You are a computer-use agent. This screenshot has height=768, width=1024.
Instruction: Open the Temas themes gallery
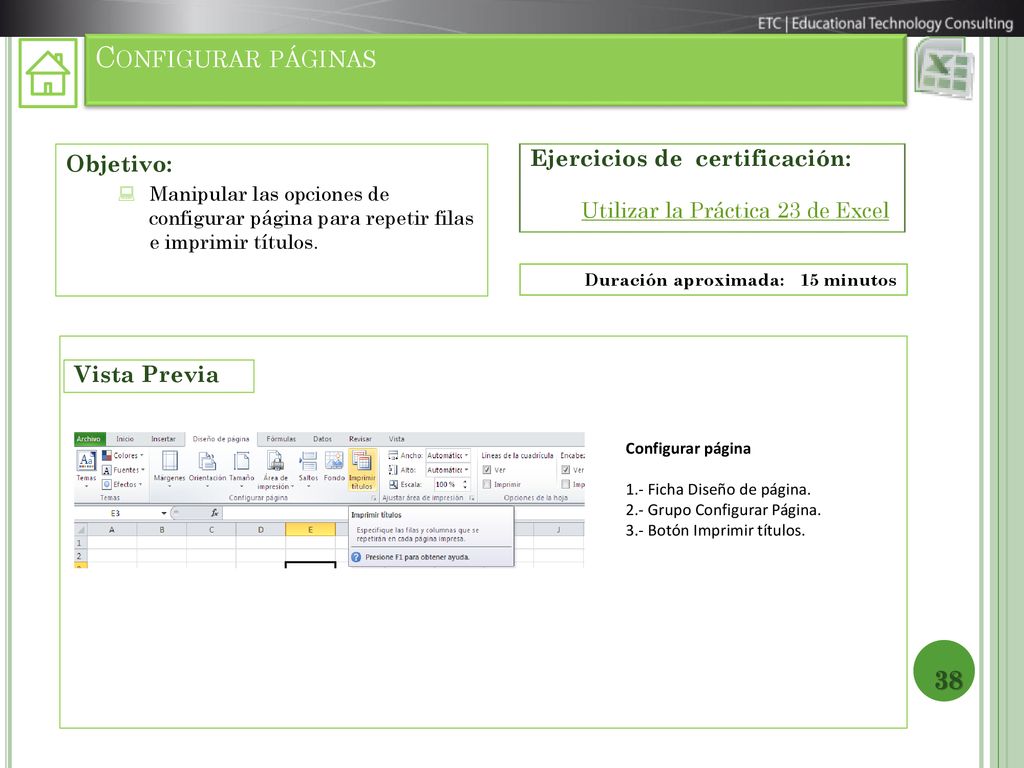[x=86, y=468]
